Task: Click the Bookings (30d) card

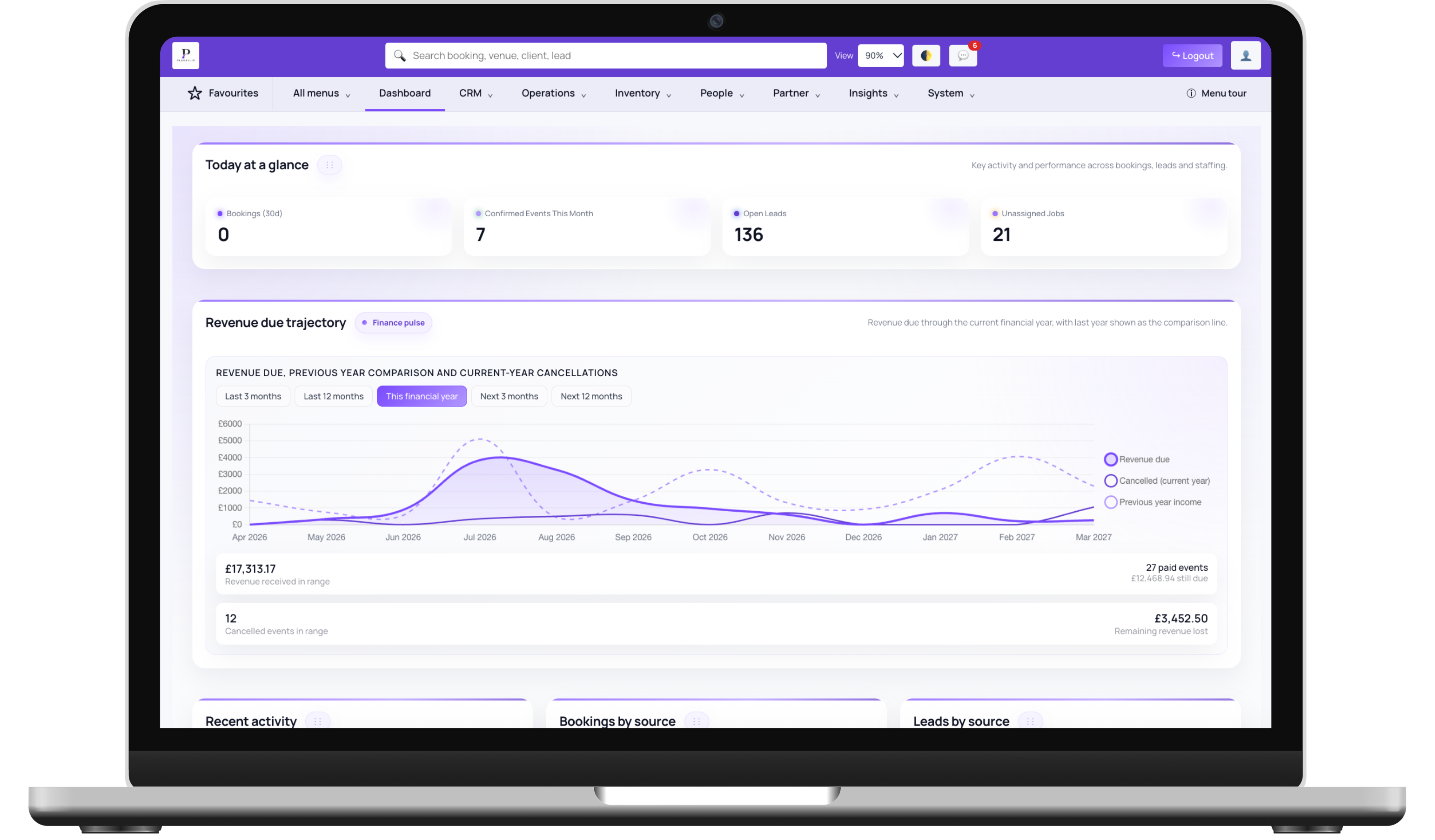Action: point(329,227)
